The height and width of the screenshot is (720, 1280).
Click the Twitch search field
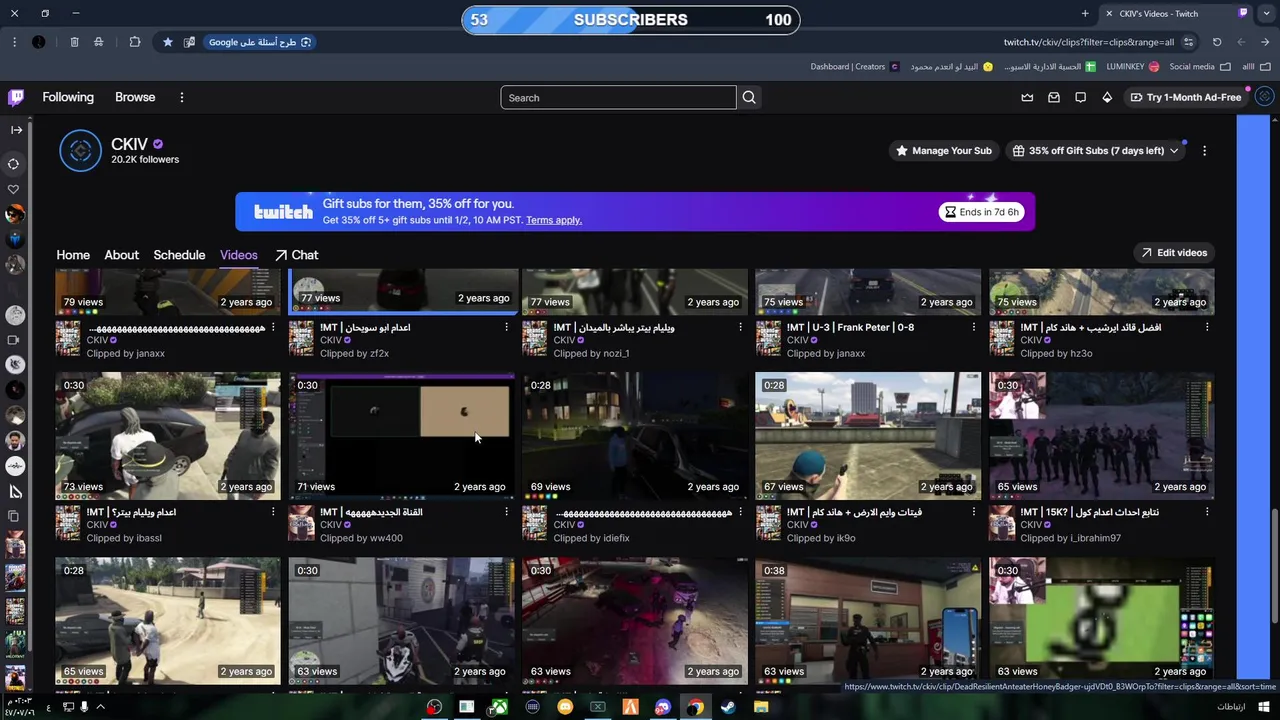pos(618,97)
